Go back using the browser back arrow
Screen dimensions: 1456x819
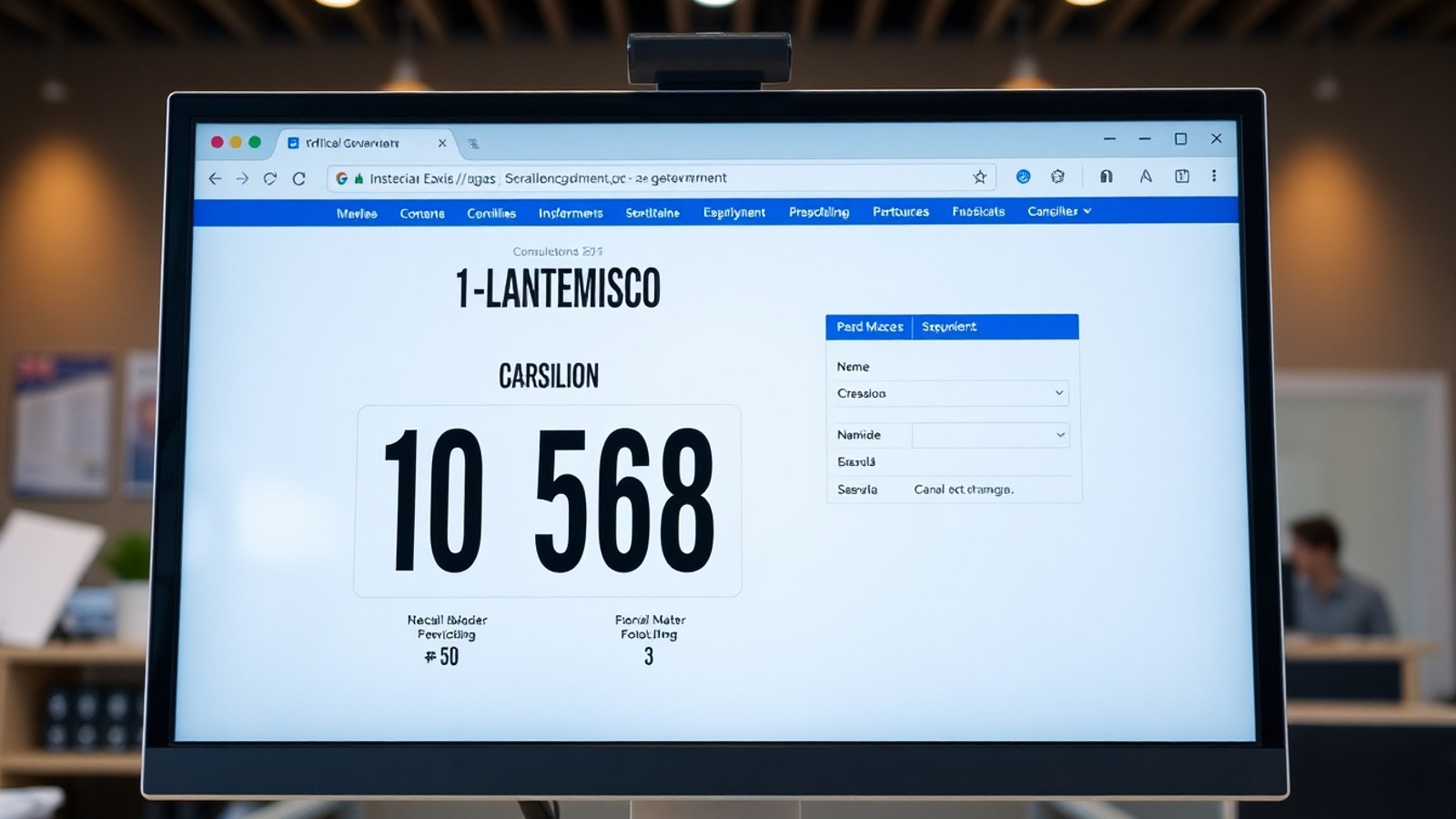click(215, 178)
